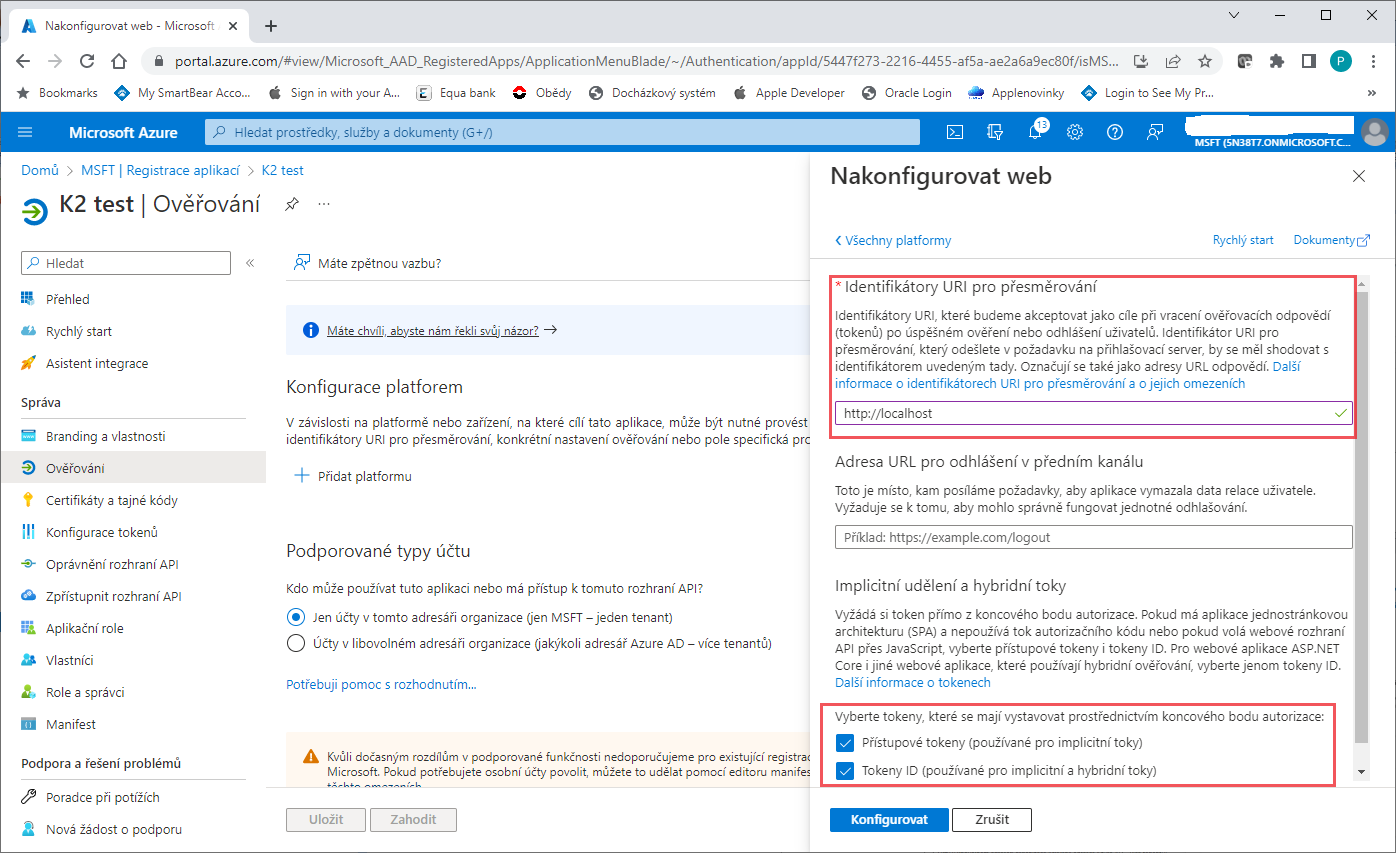Screen dimensions: 1396x853
Task: Show hidden bookmarks overflow chevron
Action: pyautogui.click(x=1371, y=93)
